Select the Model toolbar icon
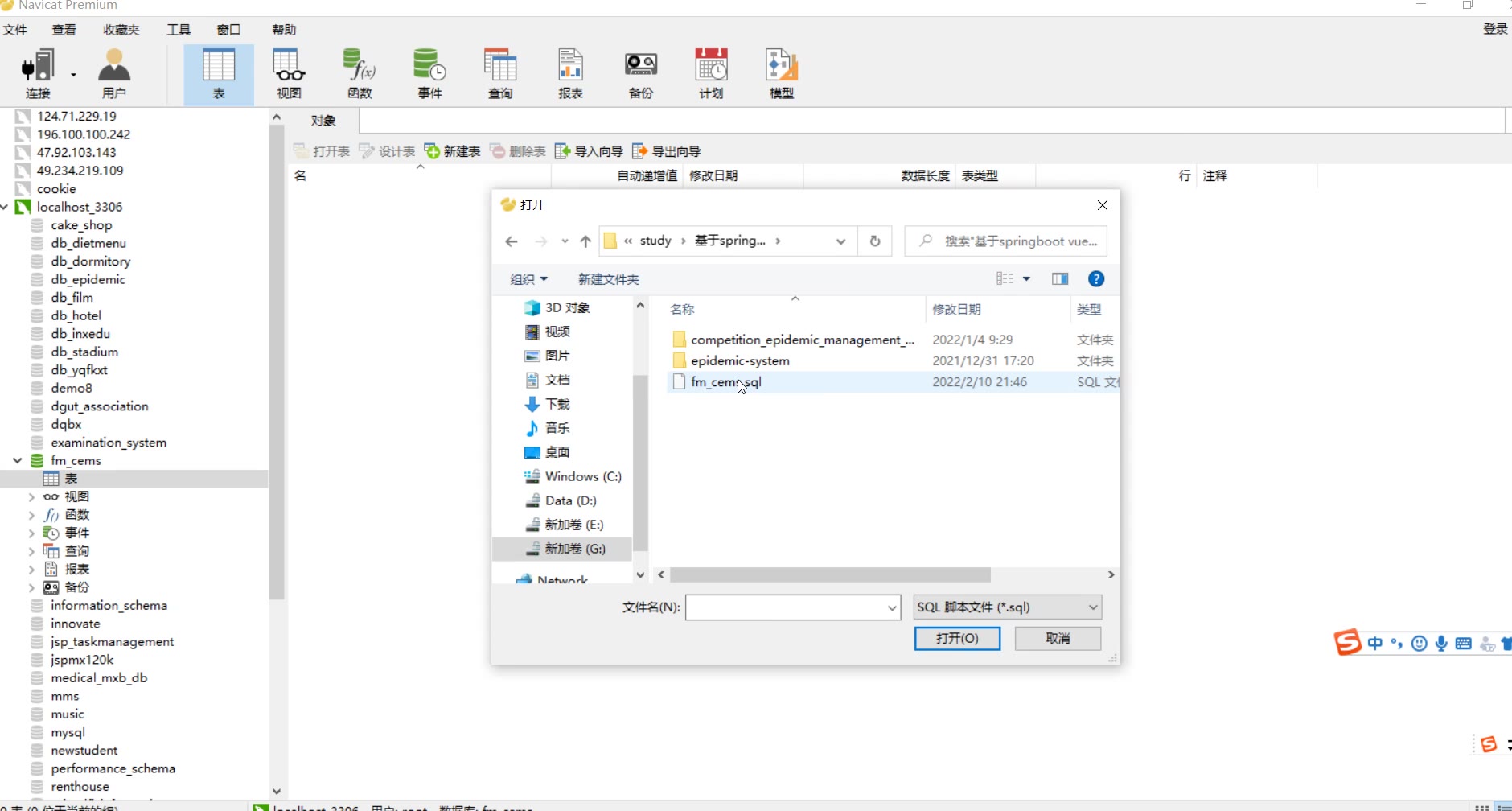This screenshot has height=811, width=1512. (x=782, y=74)
